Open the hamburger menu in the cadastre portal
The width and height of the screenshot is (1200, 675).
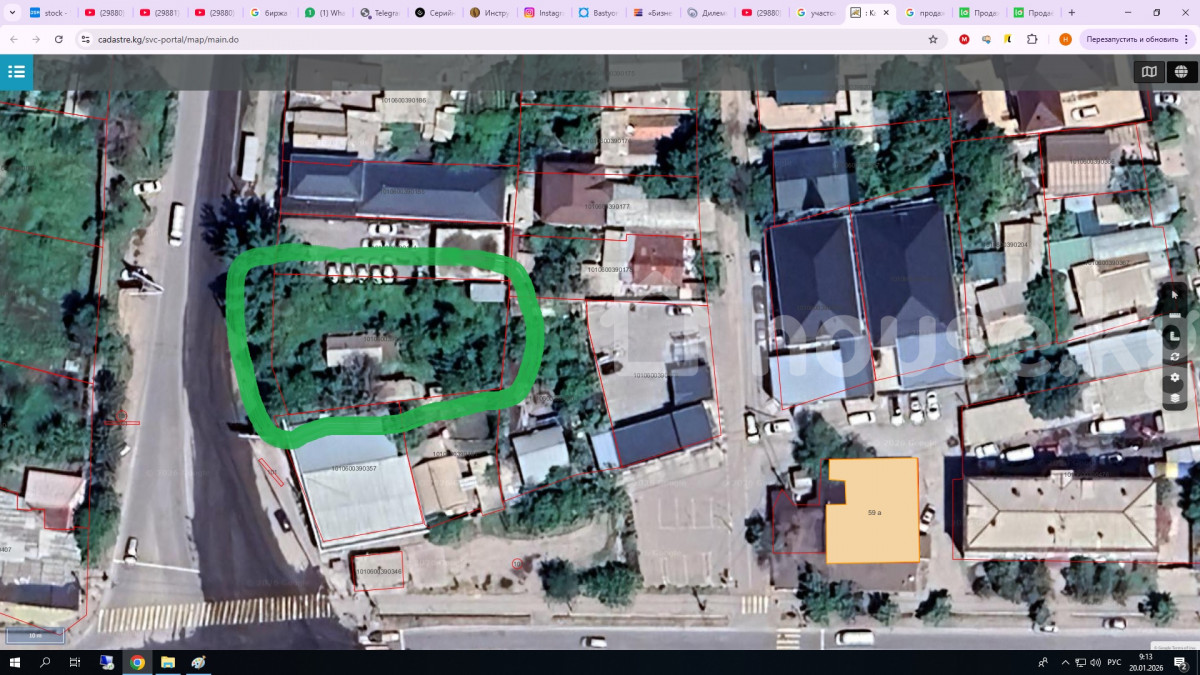point(16,72)
